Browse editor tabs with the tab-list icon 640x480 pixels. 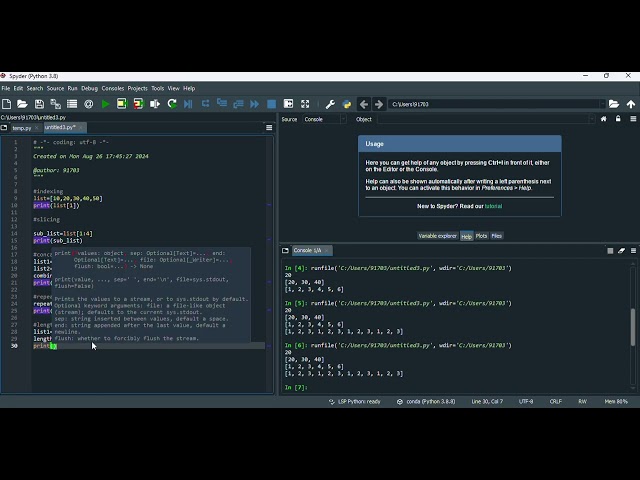pos(4,128)
